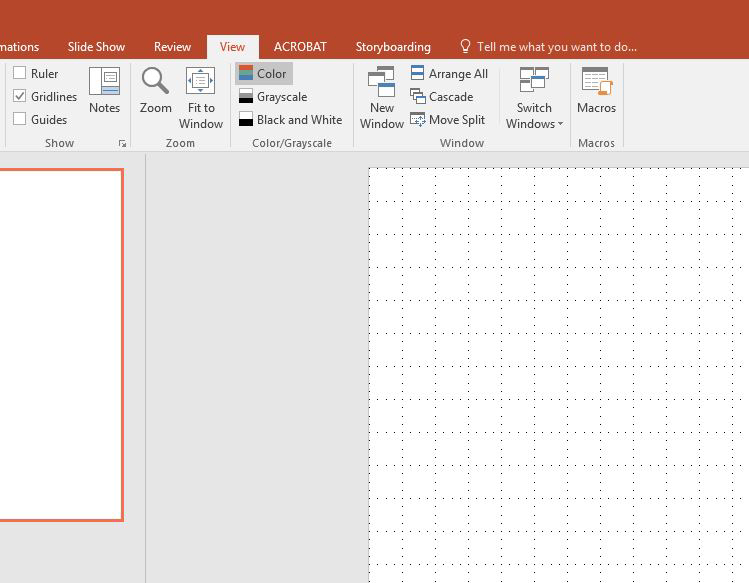The image size is (749, 583).
Task: Click the Fit to Window icon
Action: (x=200, y=80)
